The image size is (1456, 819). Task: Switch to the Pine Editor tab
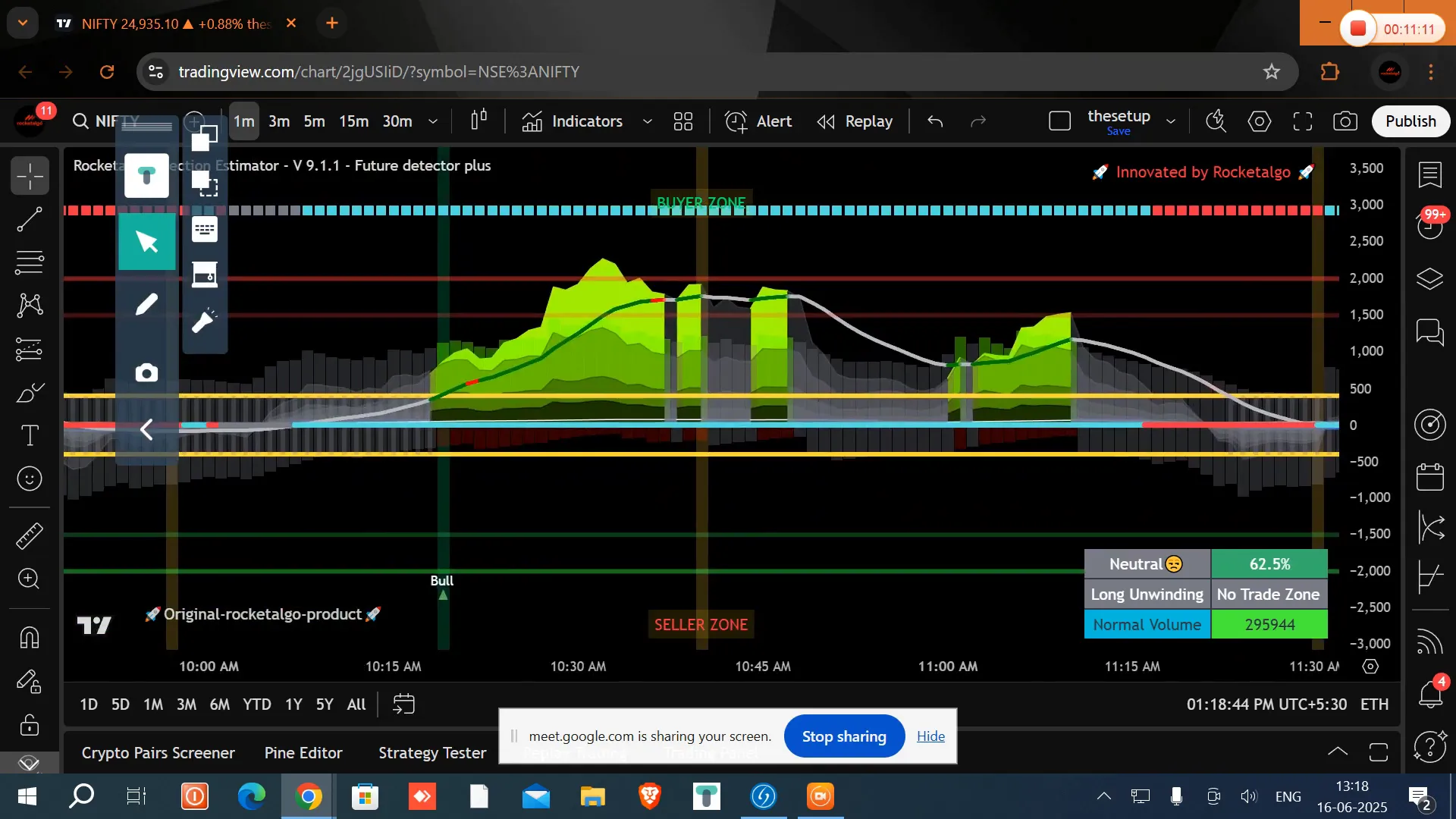pyautogui.click(x=303, y=753)
